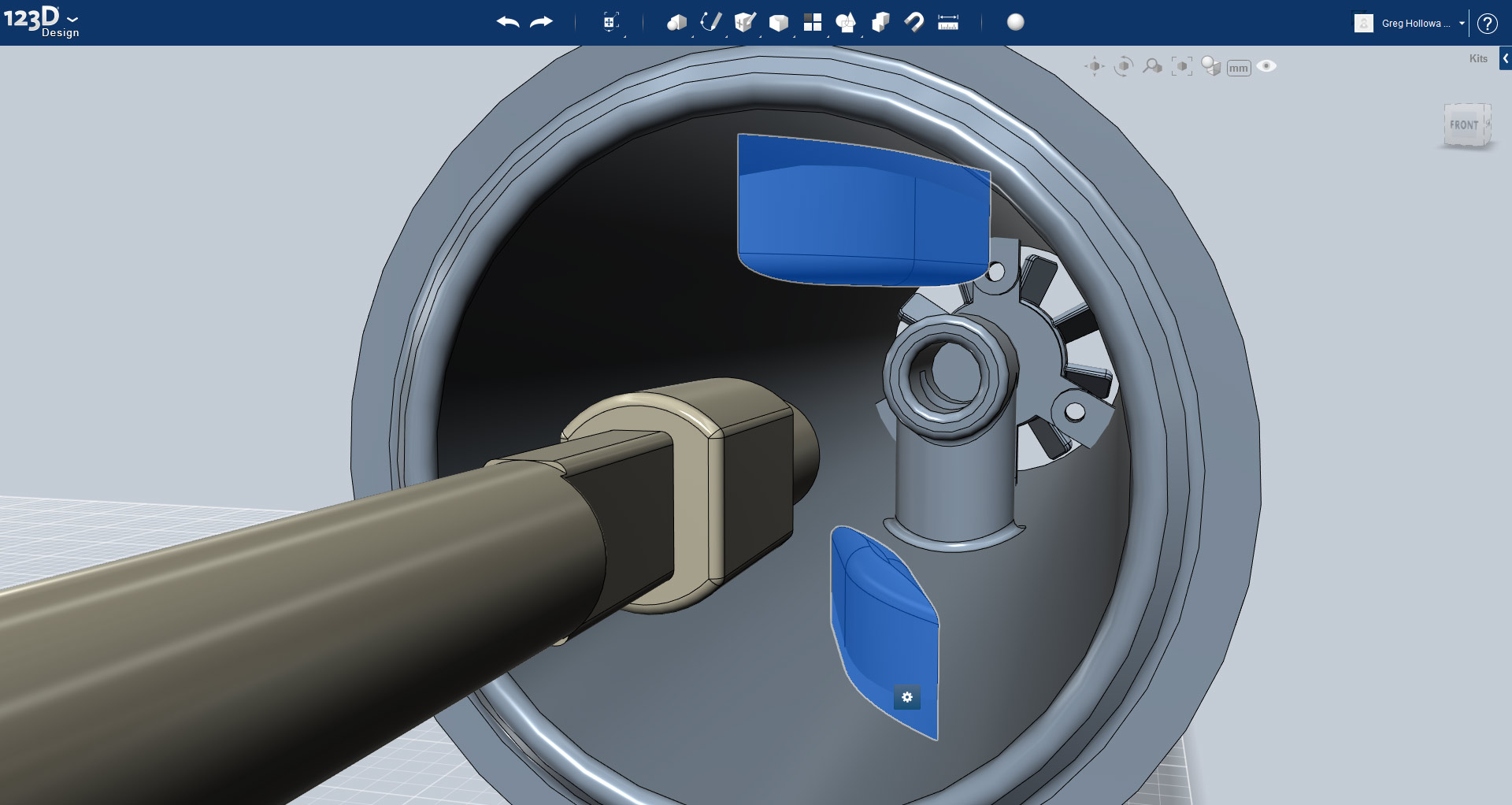Open the Help question mark menu
This screenshot has width=1512, height=805.
pos(1487,23)
